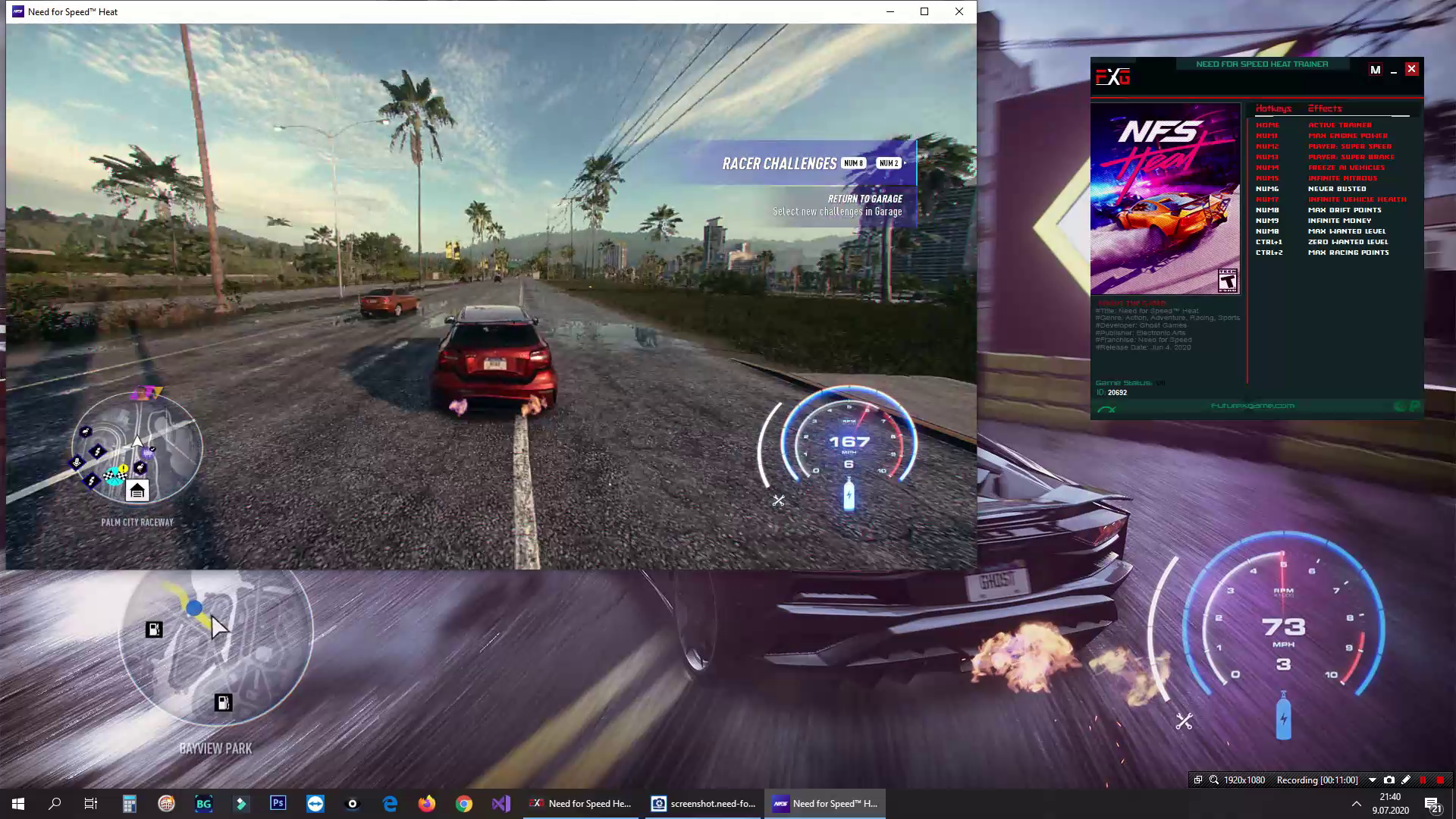
Task: Click the CTRL+2 hotkey label
Action: [x=1269, y=253]
